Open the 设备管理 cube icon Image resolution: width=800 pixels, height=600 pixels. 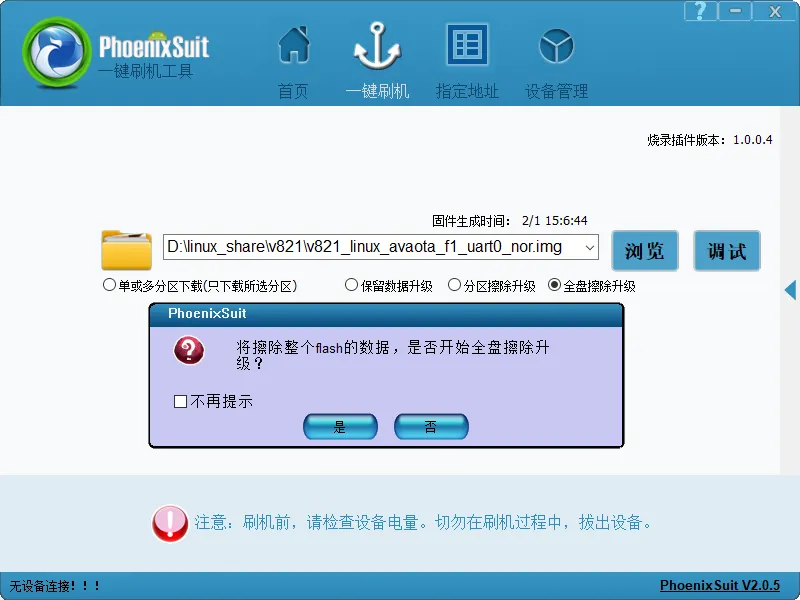(556, 45)
